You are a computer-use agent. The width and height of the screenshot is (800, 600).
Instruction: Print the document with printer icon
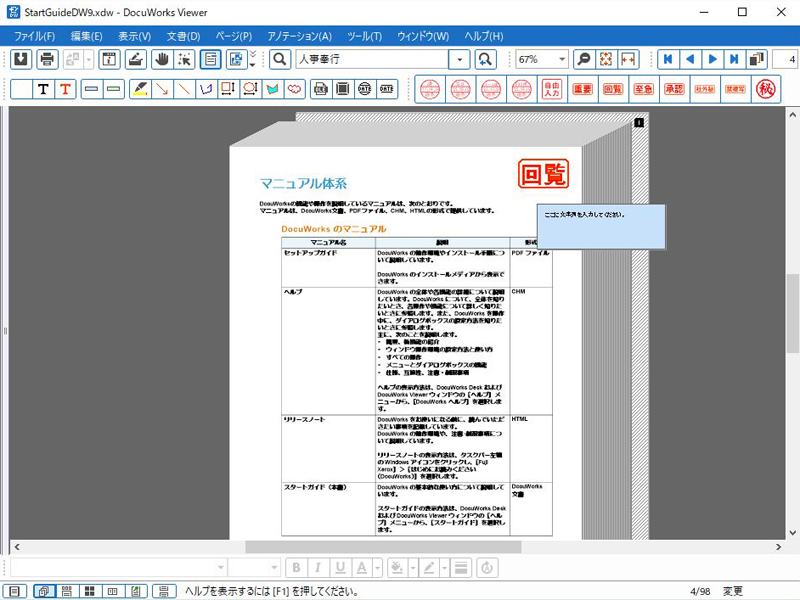[x=47, y=59]
